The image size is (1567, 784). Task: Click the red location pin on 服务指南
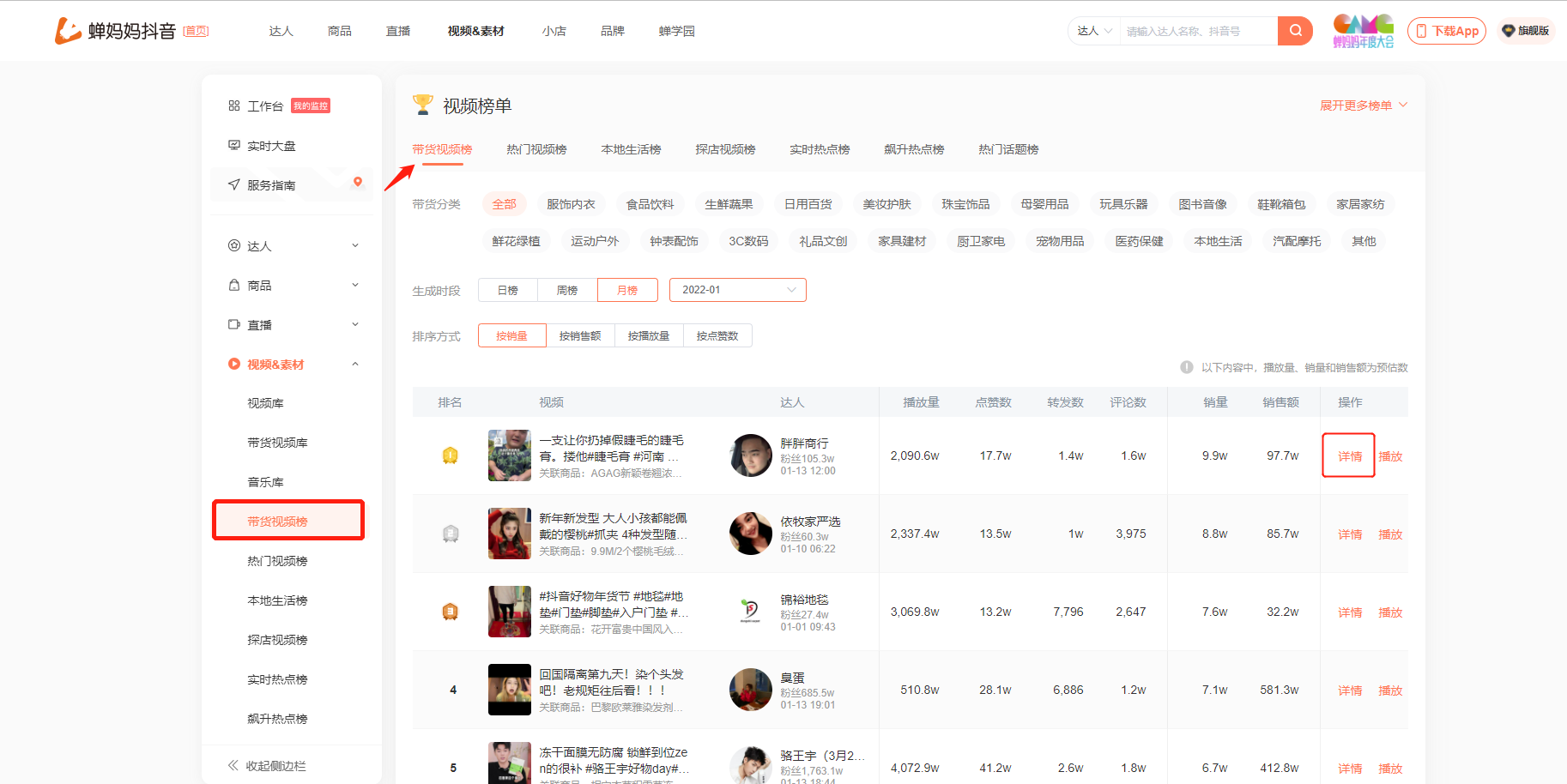[x=358, y=182]
